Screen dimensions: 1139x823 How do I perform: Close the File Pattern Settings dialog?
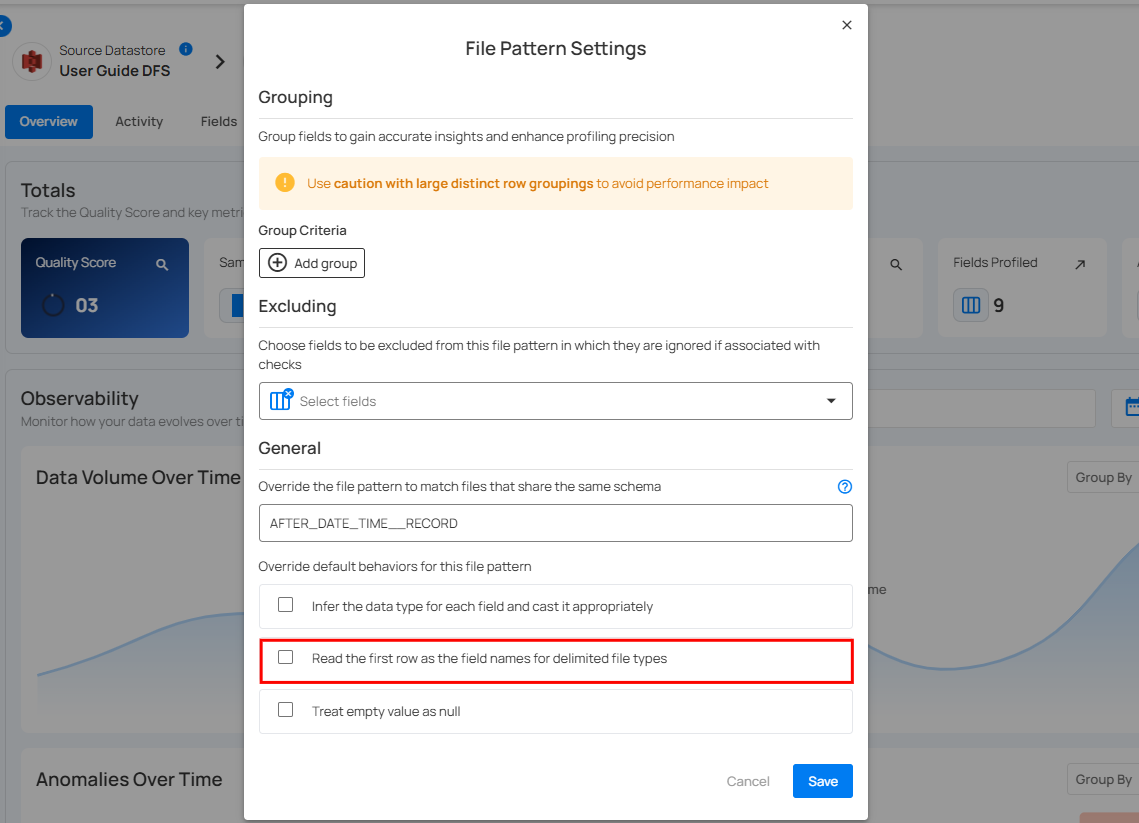point(847,25)
